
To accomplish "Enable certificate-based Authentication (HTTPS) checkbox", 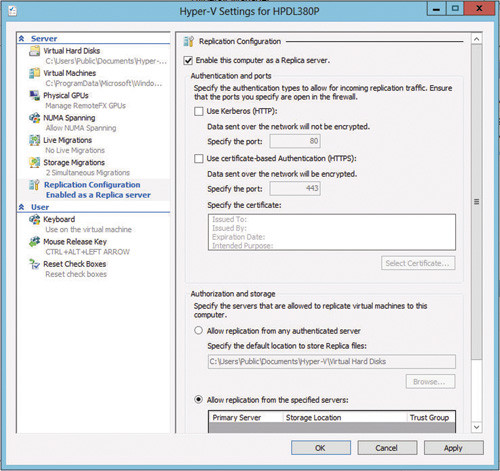I will (199, 159).
